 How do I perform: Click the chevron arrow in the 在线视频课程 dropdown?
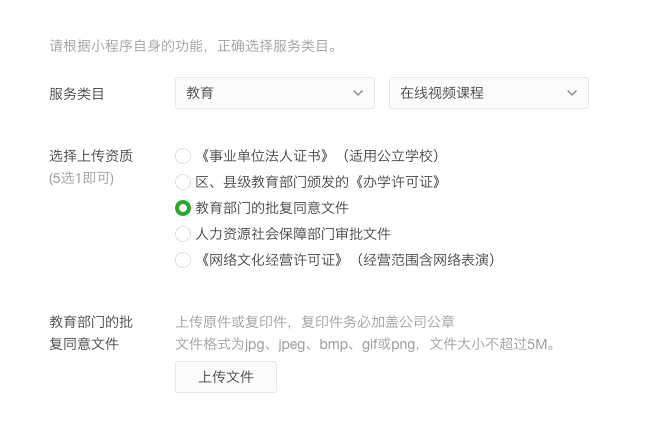(x=572, y=93)
